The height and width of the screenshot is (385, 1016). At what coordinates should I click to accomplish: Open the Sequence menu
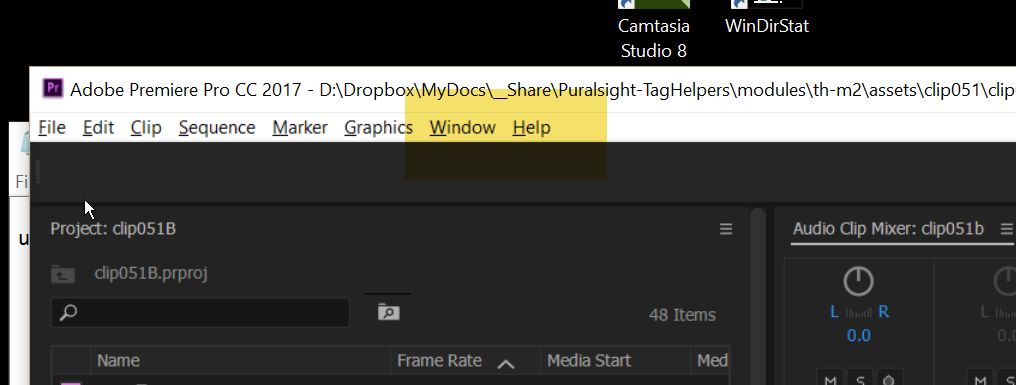[217, 128]
